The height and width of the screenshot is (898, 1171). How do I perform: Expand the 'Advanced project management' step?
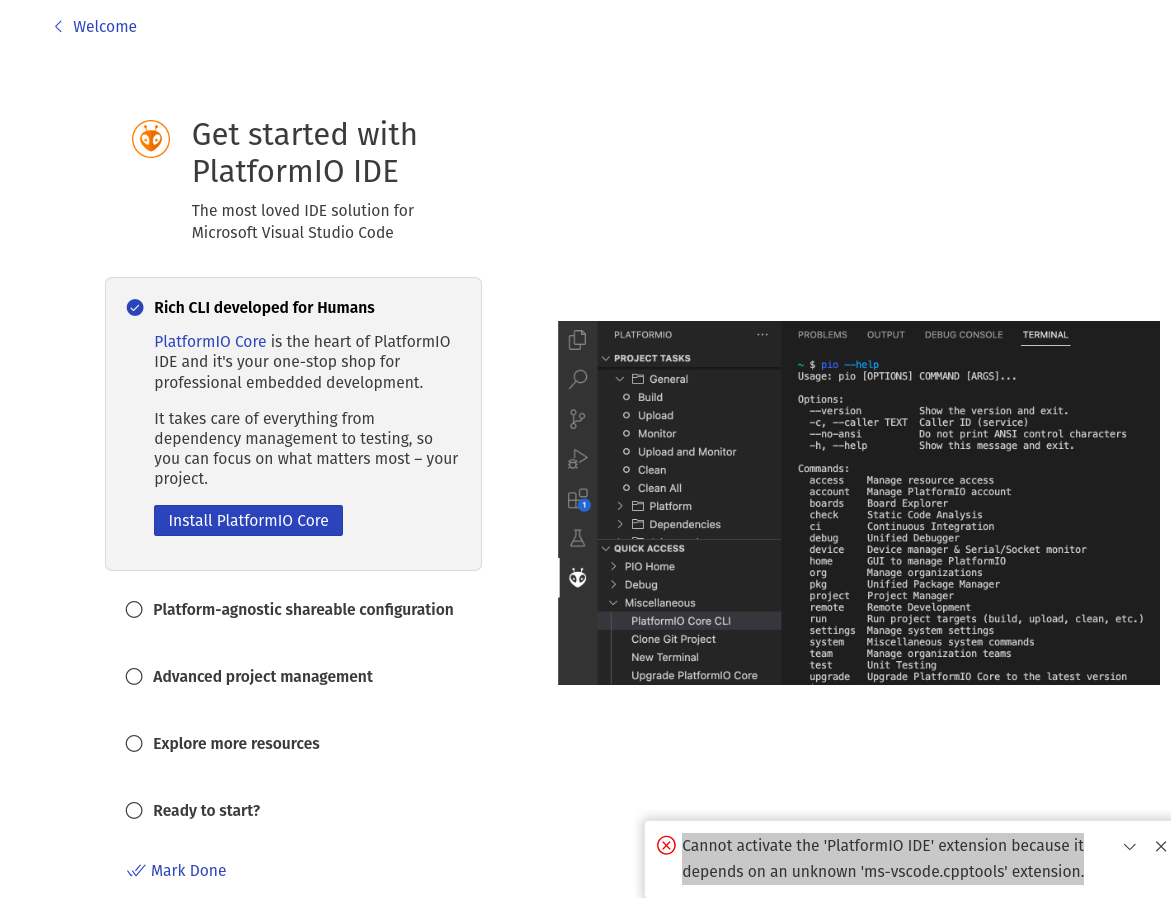point(263,677)
